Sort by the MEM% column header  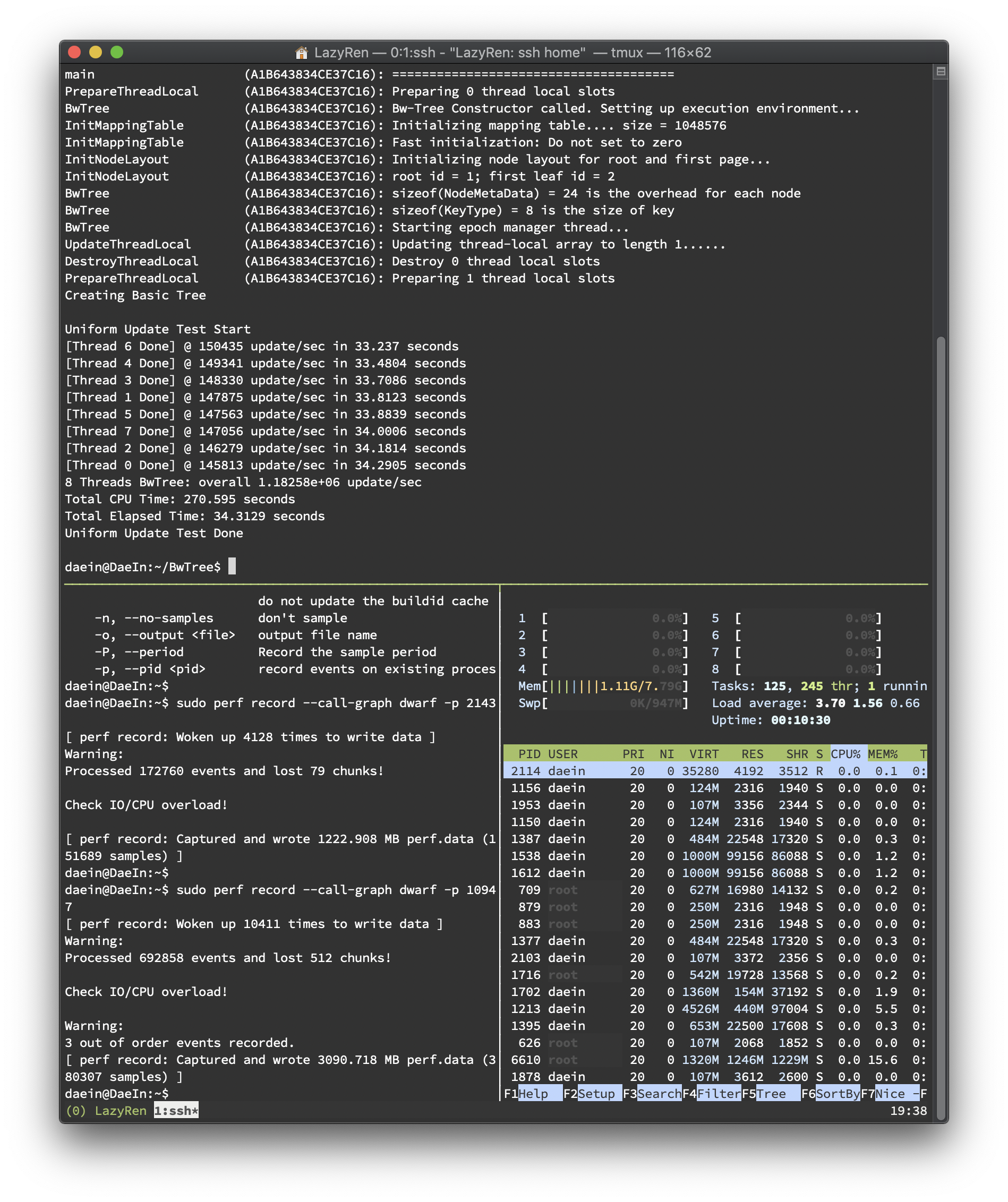coord(883,754)
